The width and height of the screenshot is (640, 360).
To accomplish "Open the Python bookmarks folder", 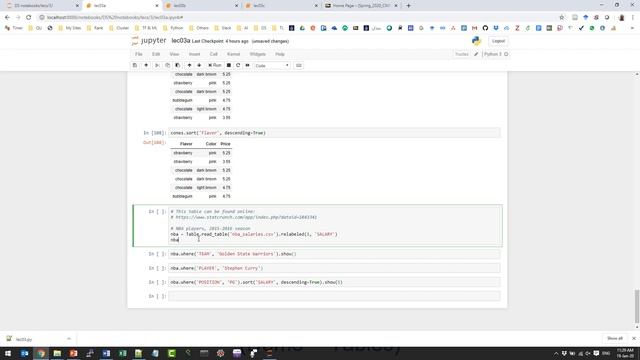I will coord(173,28).
